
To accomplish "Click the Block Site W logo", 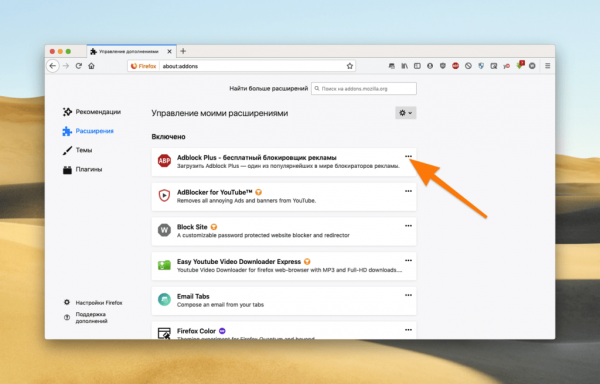I will [x=164, y=230].
